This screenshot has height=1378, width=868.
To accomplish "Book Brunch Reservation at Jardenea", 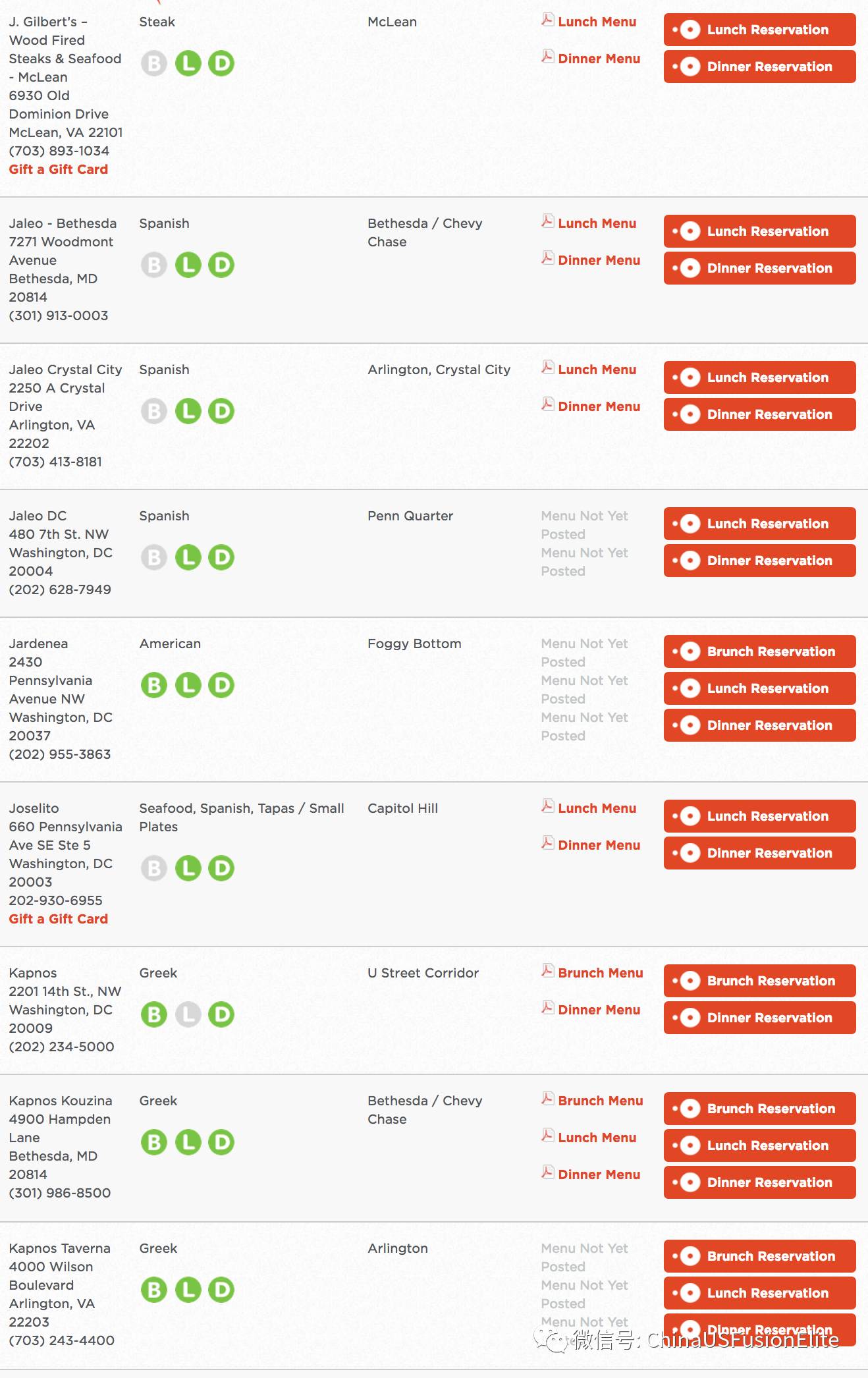I will point(759,651).
